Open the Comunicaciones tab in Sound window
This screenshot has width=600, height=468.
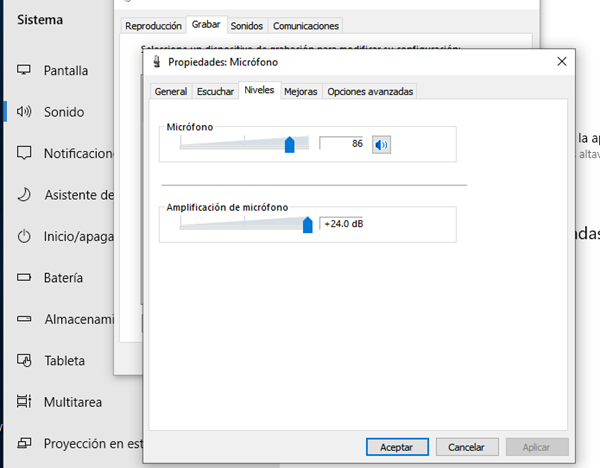point(306,26)
